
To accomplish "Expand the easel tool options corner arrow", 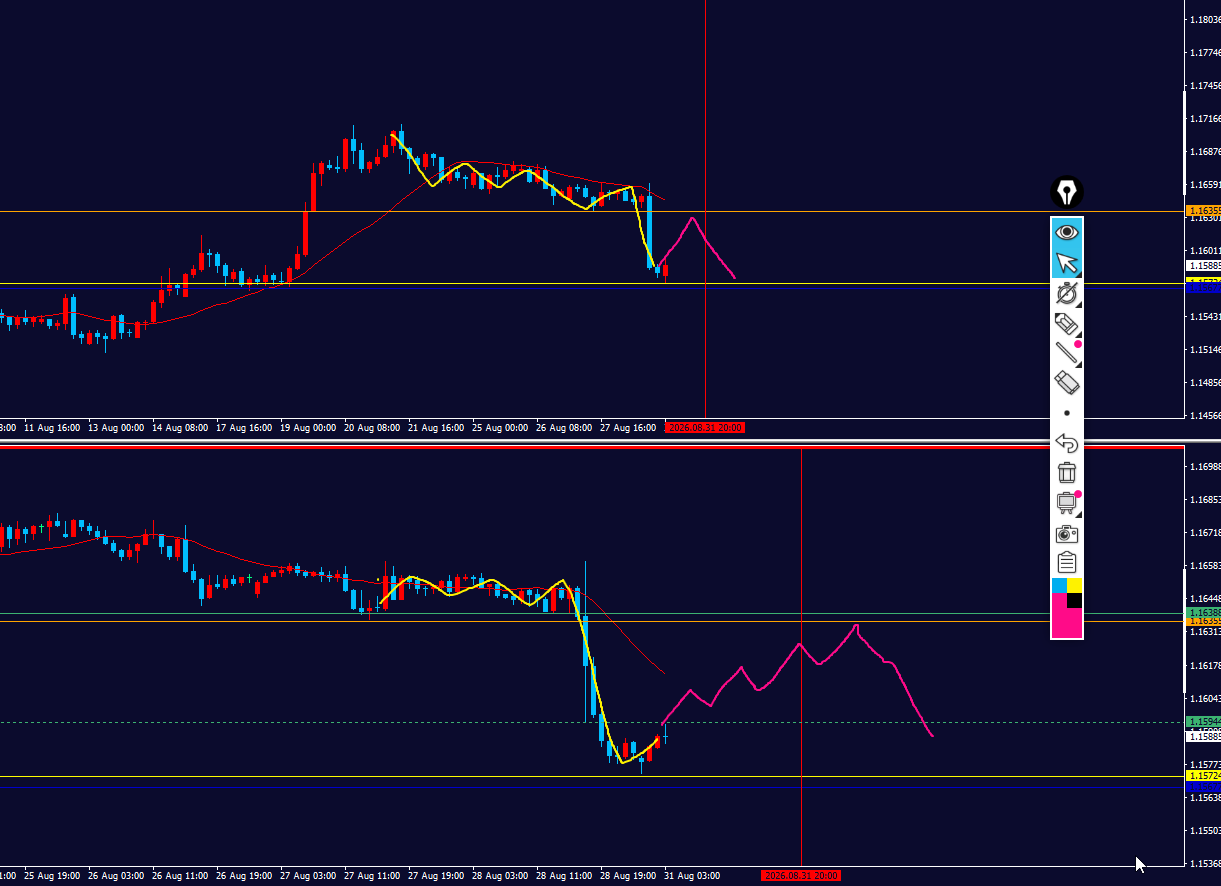I will pyautogui.click(x=1078, y=514).
